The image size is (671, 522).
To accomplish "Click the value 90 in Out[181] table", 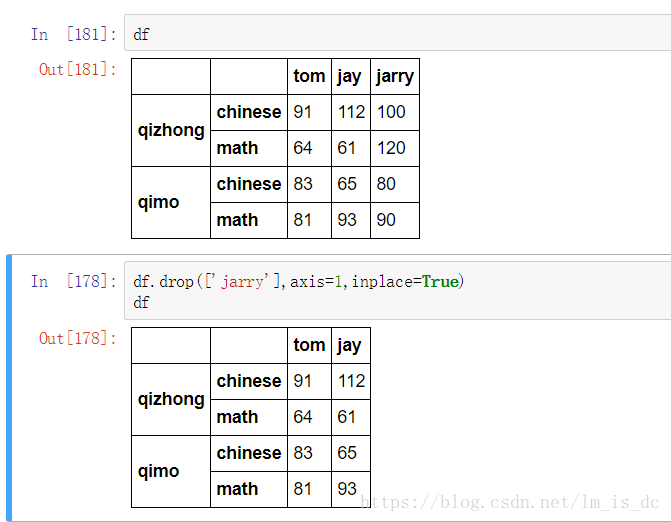I will click(x=395, y=220).
